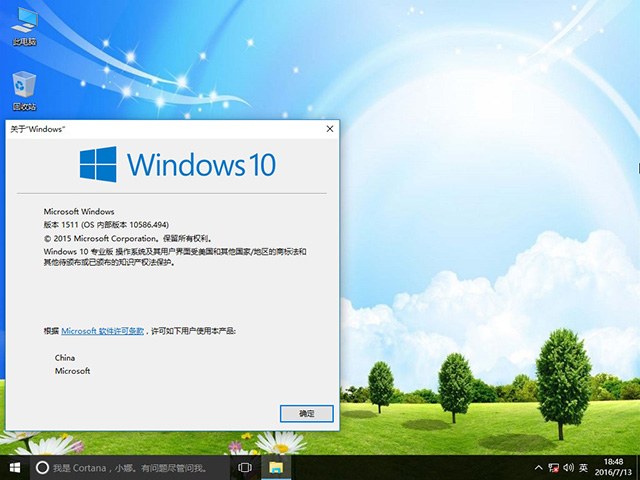640x480 pixels.
Task: Switch the 英 input method indicator
Action: click(x=583, y=467)
